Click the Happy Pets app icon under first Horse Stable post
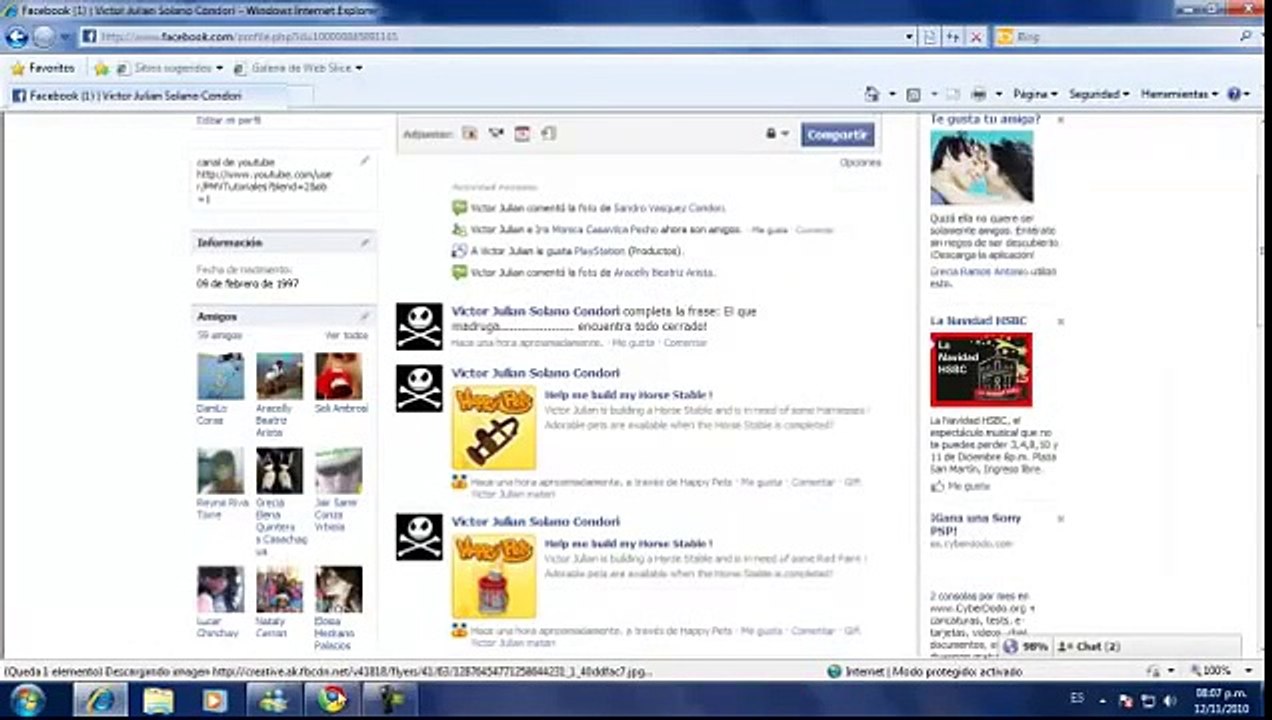Viewport: 1272px width, 720px height. [x=459, y=482]
